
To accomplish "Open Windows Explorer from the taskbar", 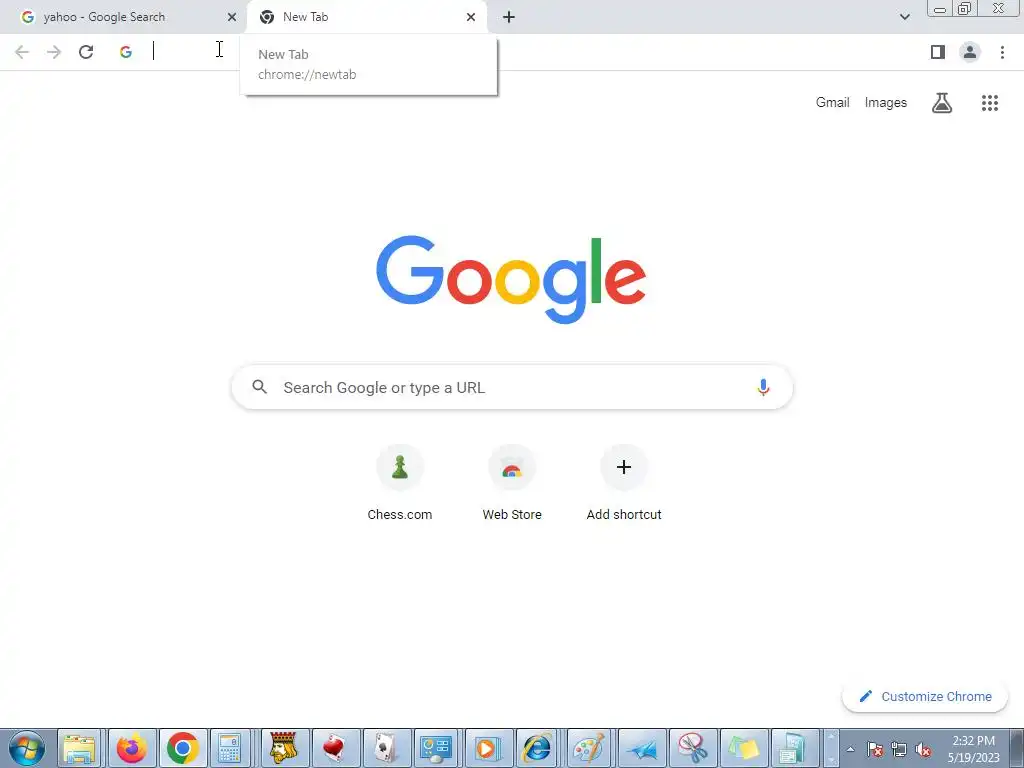I will [x=79, y=748].
